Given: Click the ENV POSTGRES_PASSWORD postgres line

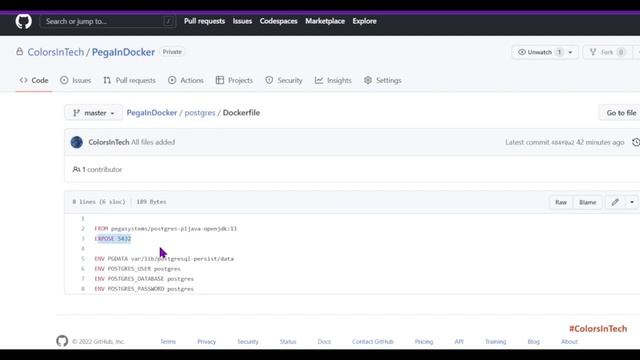Looking at the screenshot, I should click(144, 289).
